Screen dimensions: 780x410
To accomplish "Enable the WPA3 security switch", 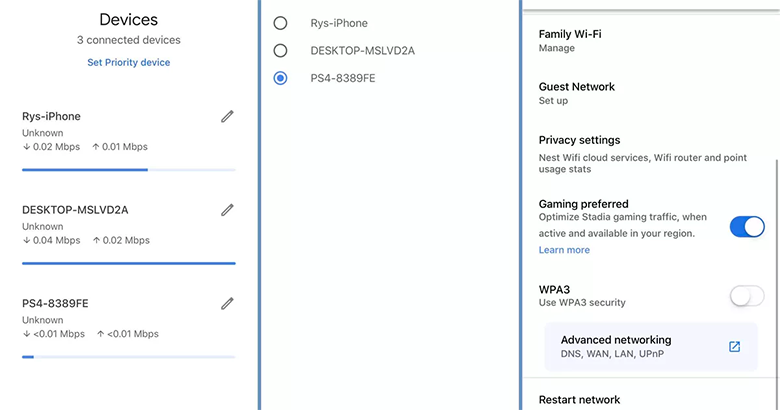I will pyautogui.click(x=747, y=295).
